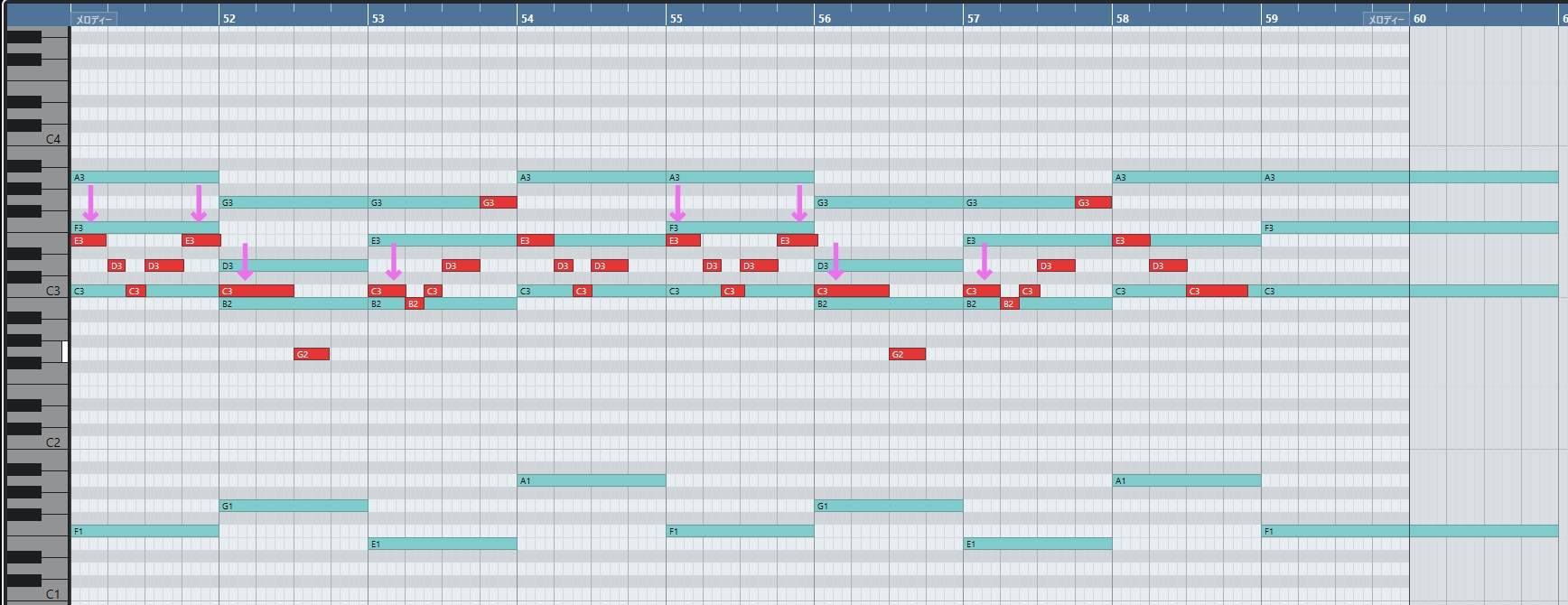
Task: Select the teal A3 note in bar 58
Action: point(1186,177)
